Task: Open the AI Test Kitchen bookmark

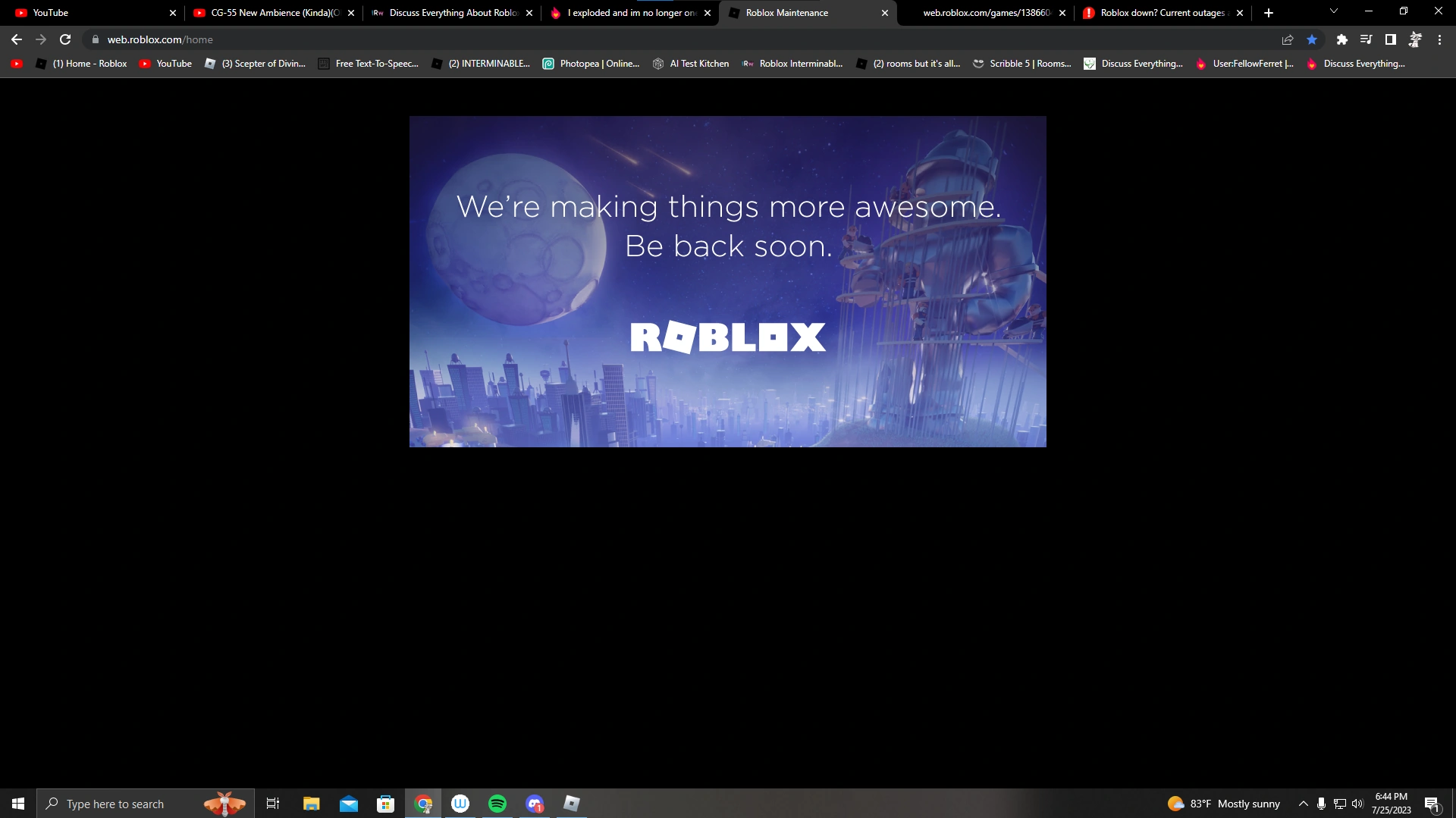Action: pyautogui.click(x=691, y=64)
